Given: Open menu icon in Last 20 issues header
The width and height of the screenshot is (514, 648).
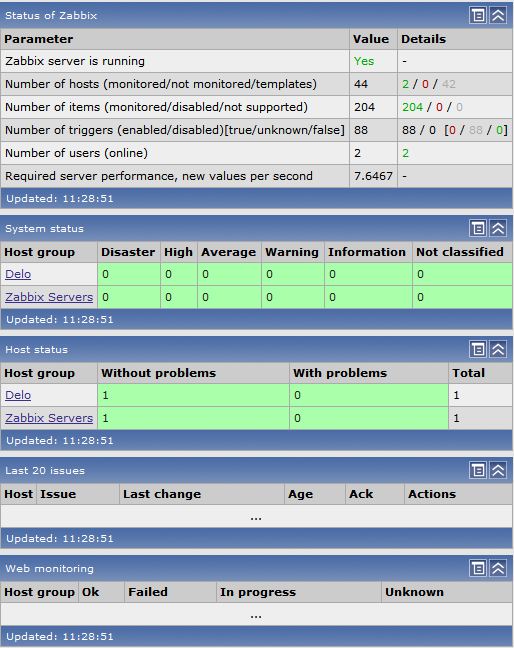Looking at the screenshot, I should (x=478, y=470).
